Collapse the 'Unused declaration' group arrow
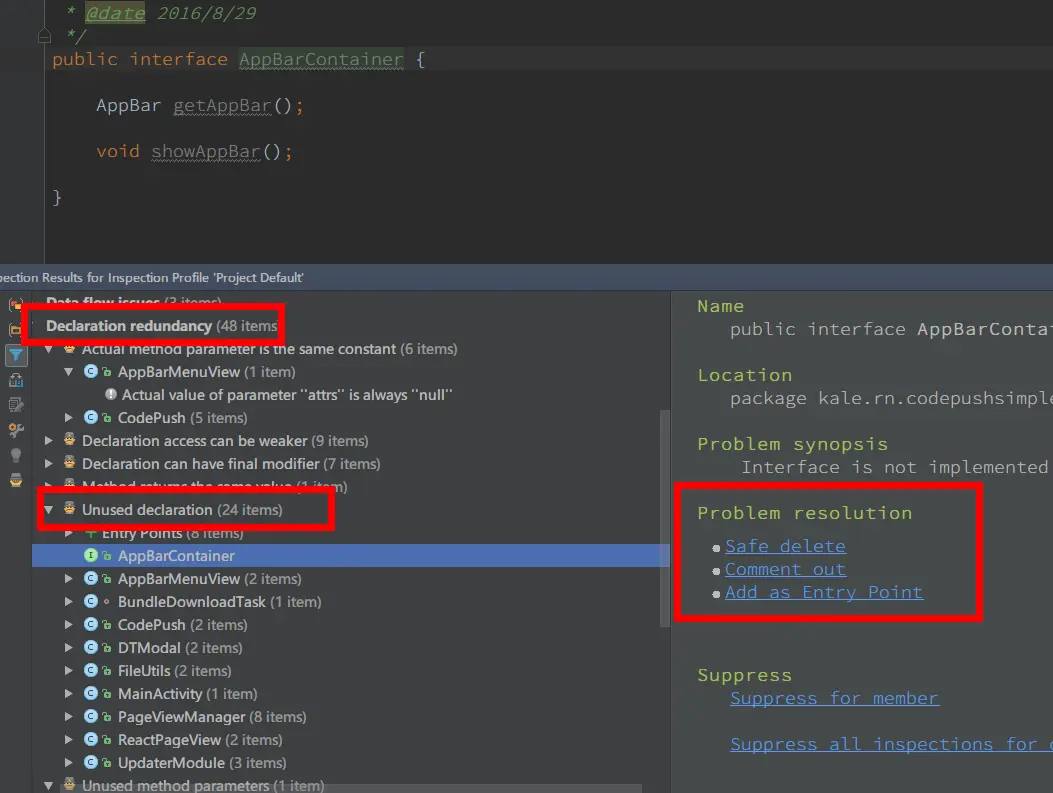1053x793 pixels. click(48, 510)
